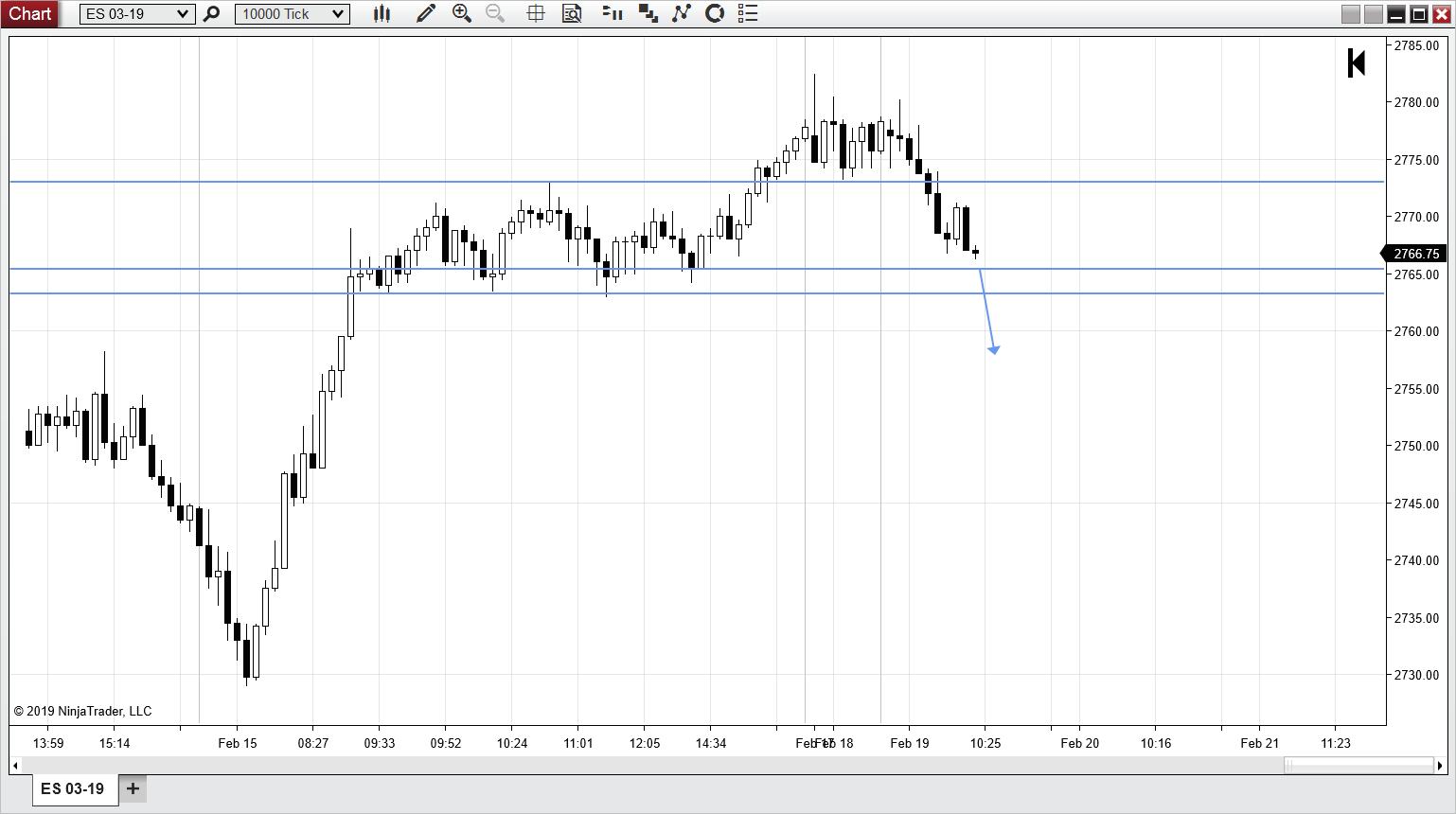
Task: Open the Strategies dialog
Action: click(x=715, y=13)
